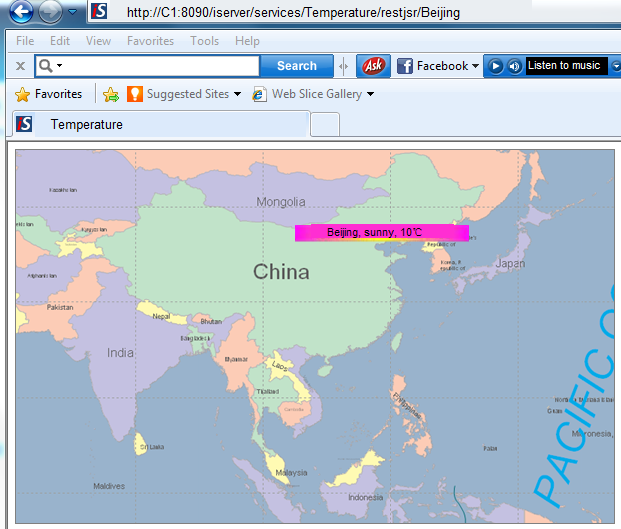Open the Tools menu
This screenshot has height=529, width=621.
pos(204,41)
